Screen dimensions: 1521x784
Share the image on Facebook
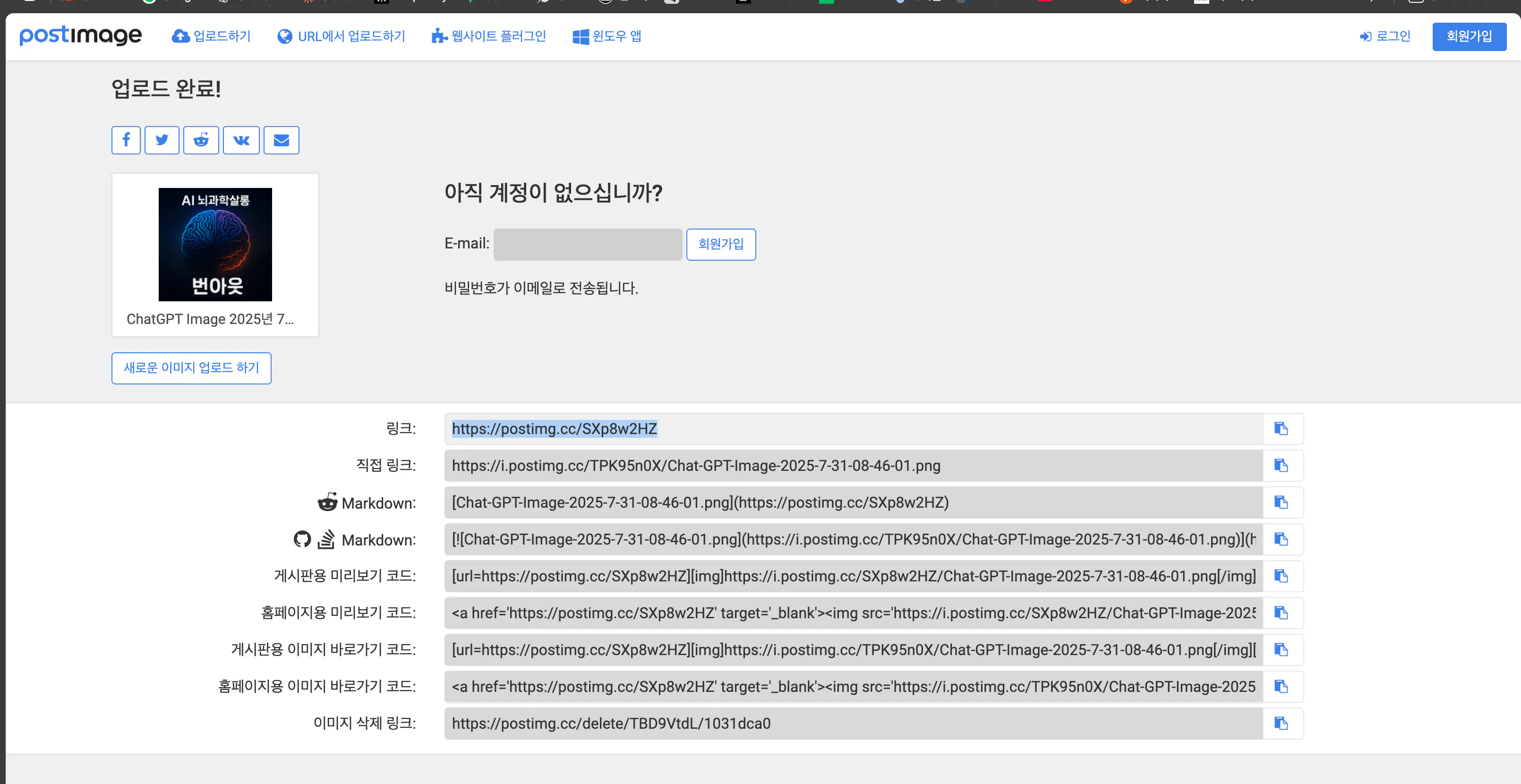click(126, 140)
